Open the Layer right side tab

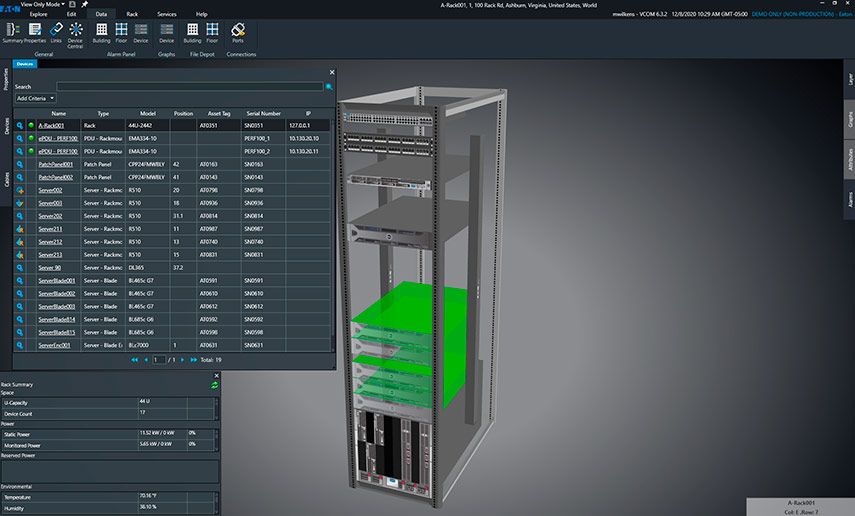tap(850, 79)
